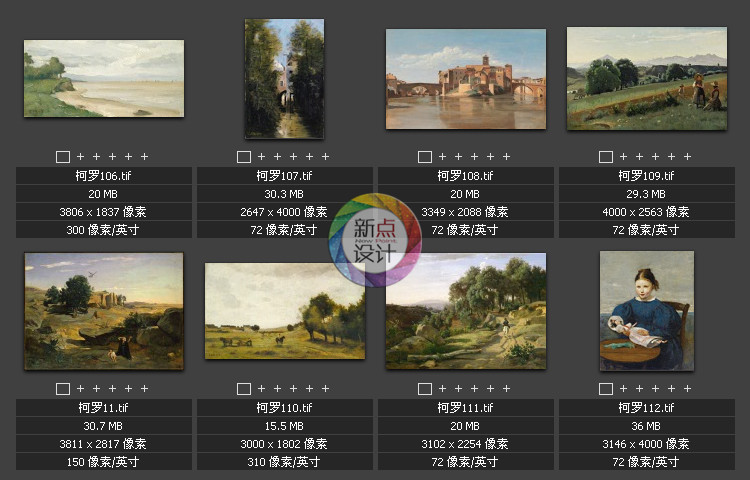Check the box under 柯罗108 thumbnail
The height and width of the screenshot is (480, 750).
tap(425, 157)
